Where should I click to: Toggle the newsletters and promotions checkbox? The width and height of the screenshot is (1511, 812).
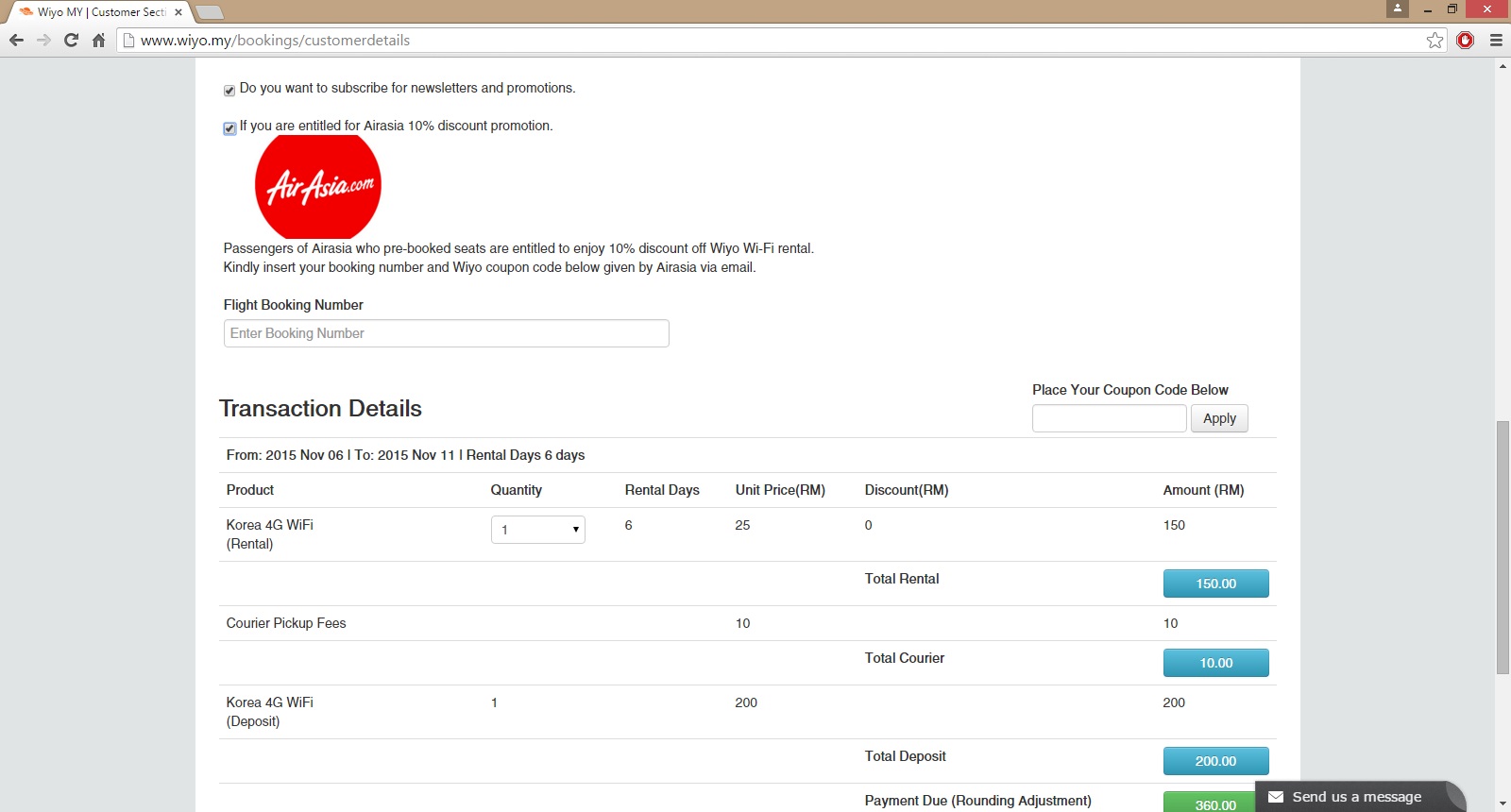[229, 91]
